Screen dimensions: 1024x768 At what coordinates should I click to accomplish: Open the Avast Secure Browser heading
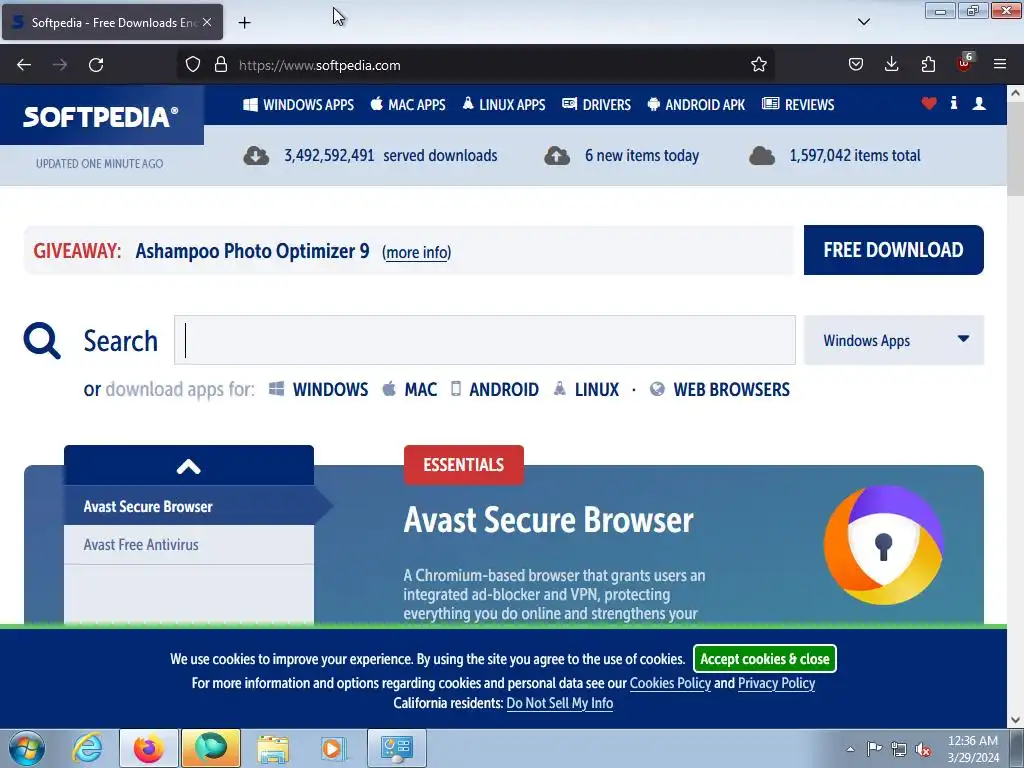[549, 520]
